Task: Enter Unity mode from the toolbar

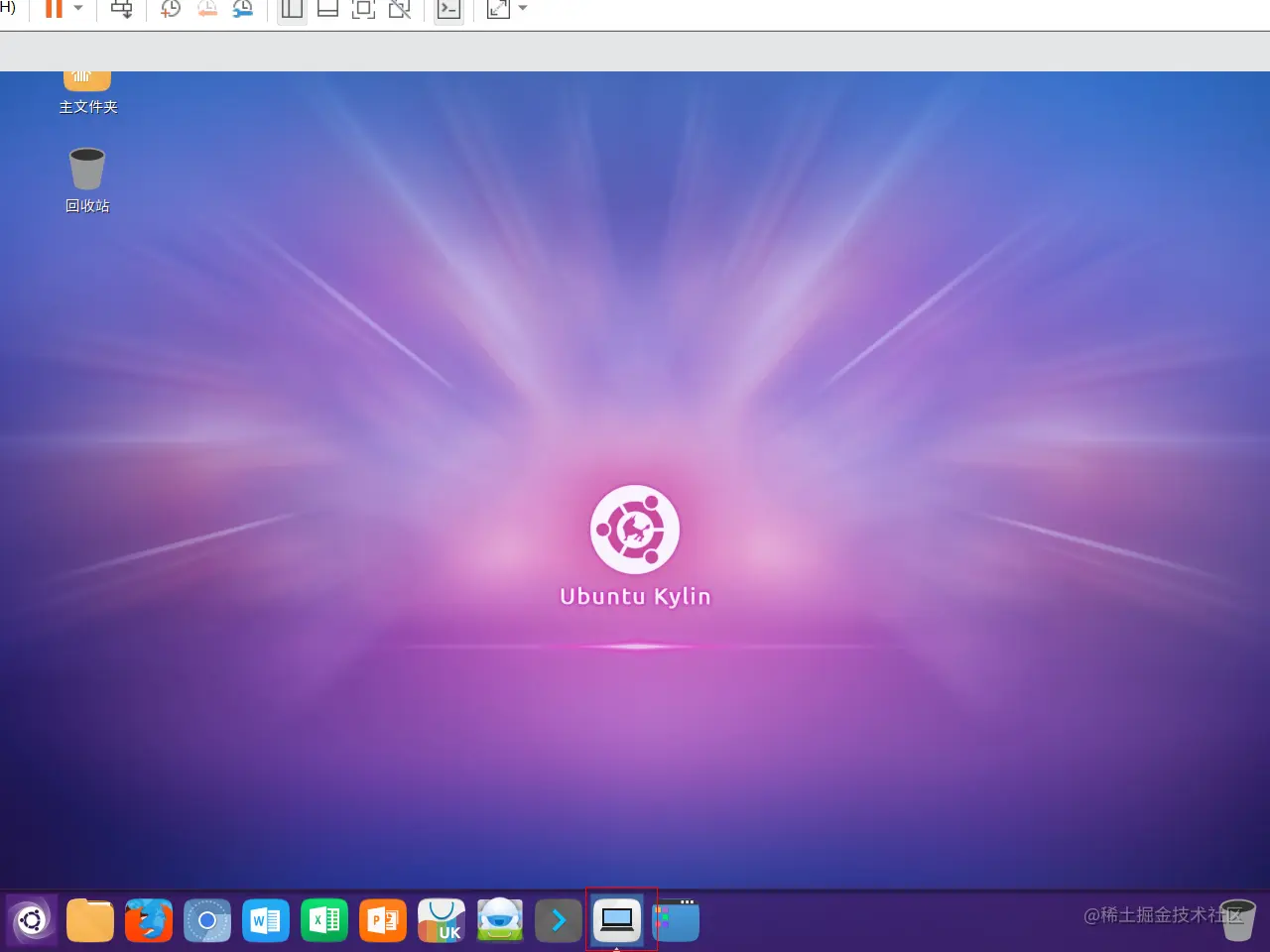Action: 399,9
